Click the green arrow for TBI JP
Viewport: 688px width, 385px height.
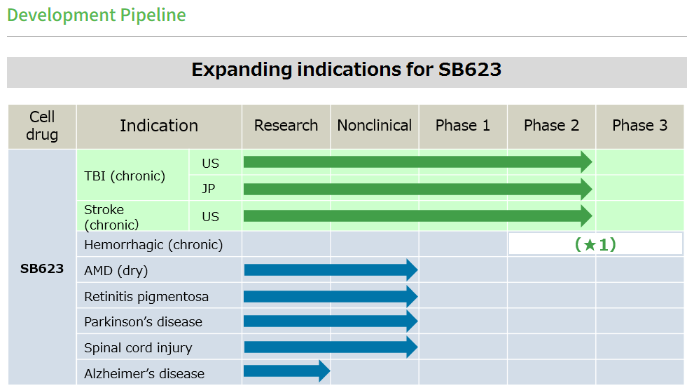(x=418, y=189)
